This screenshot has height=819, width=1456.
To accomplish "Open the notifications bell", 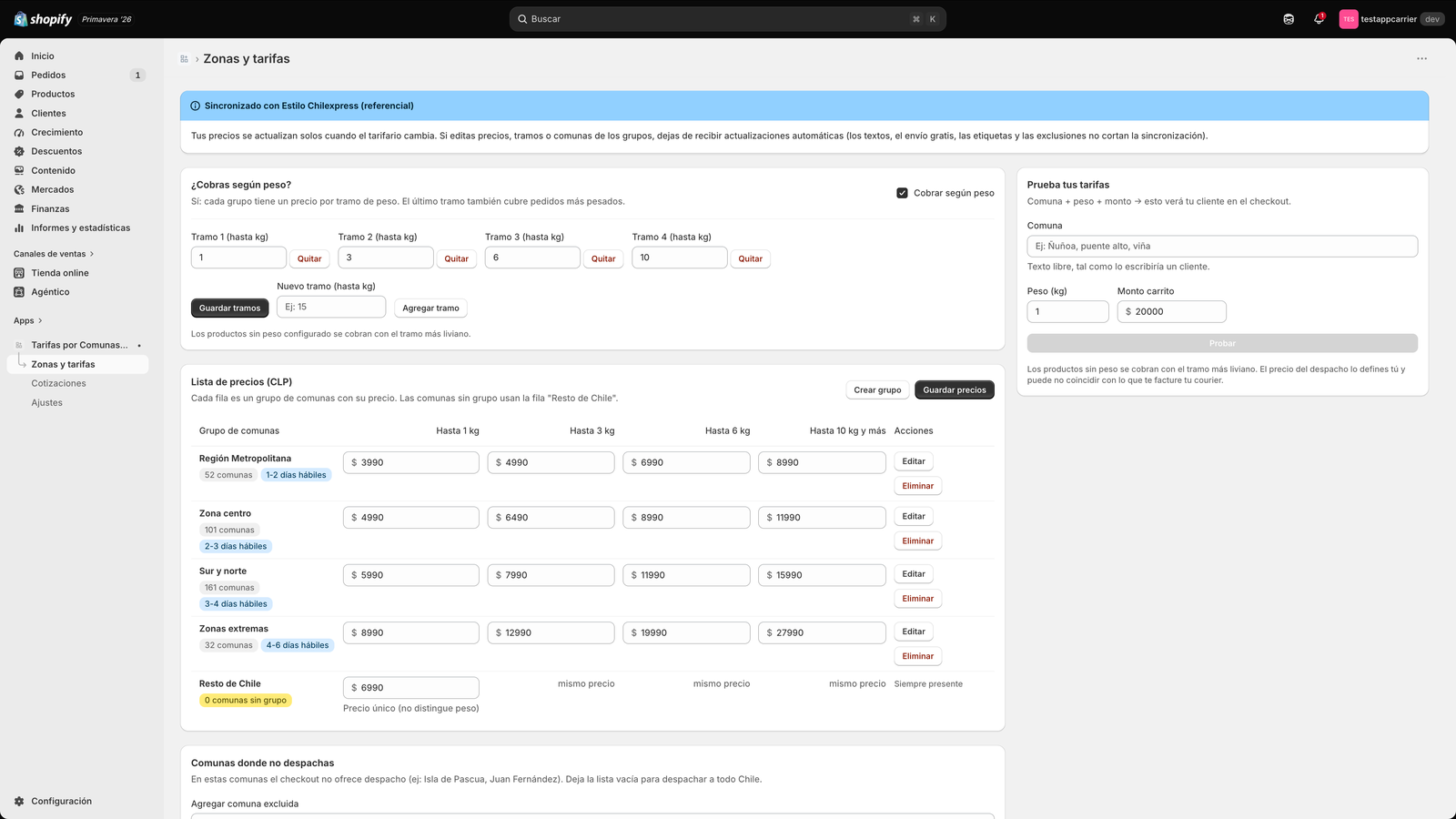I will click(x=1319, y=19).
